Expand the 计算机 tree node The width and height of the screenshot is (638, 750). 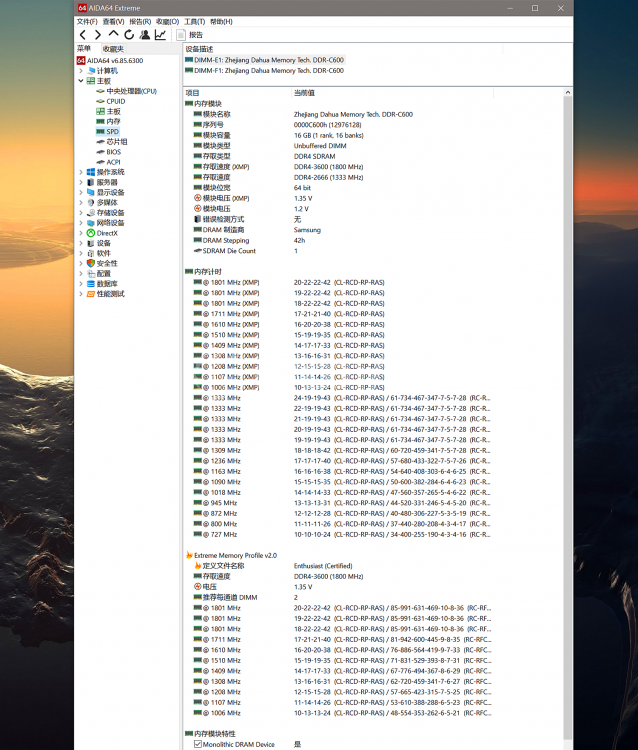(x=81, y=71)
